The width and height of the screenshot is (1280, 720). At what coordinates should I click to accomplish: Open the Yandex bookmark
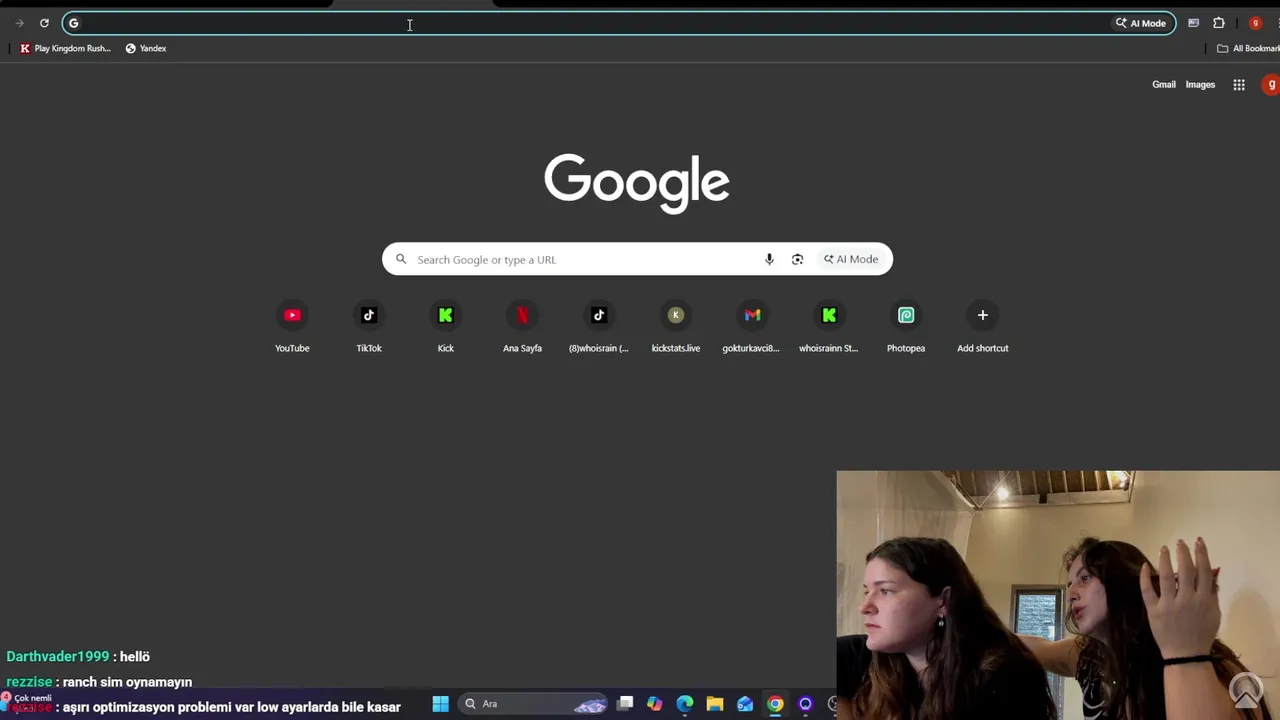coord(146,48)
